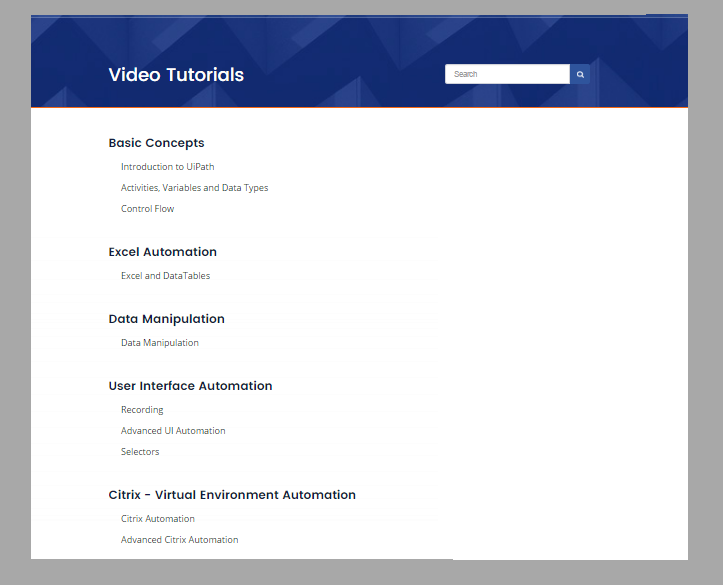This screenshot has height=585, width=723.
Task: Click the magnifier search button
Action: coord(580,74)
